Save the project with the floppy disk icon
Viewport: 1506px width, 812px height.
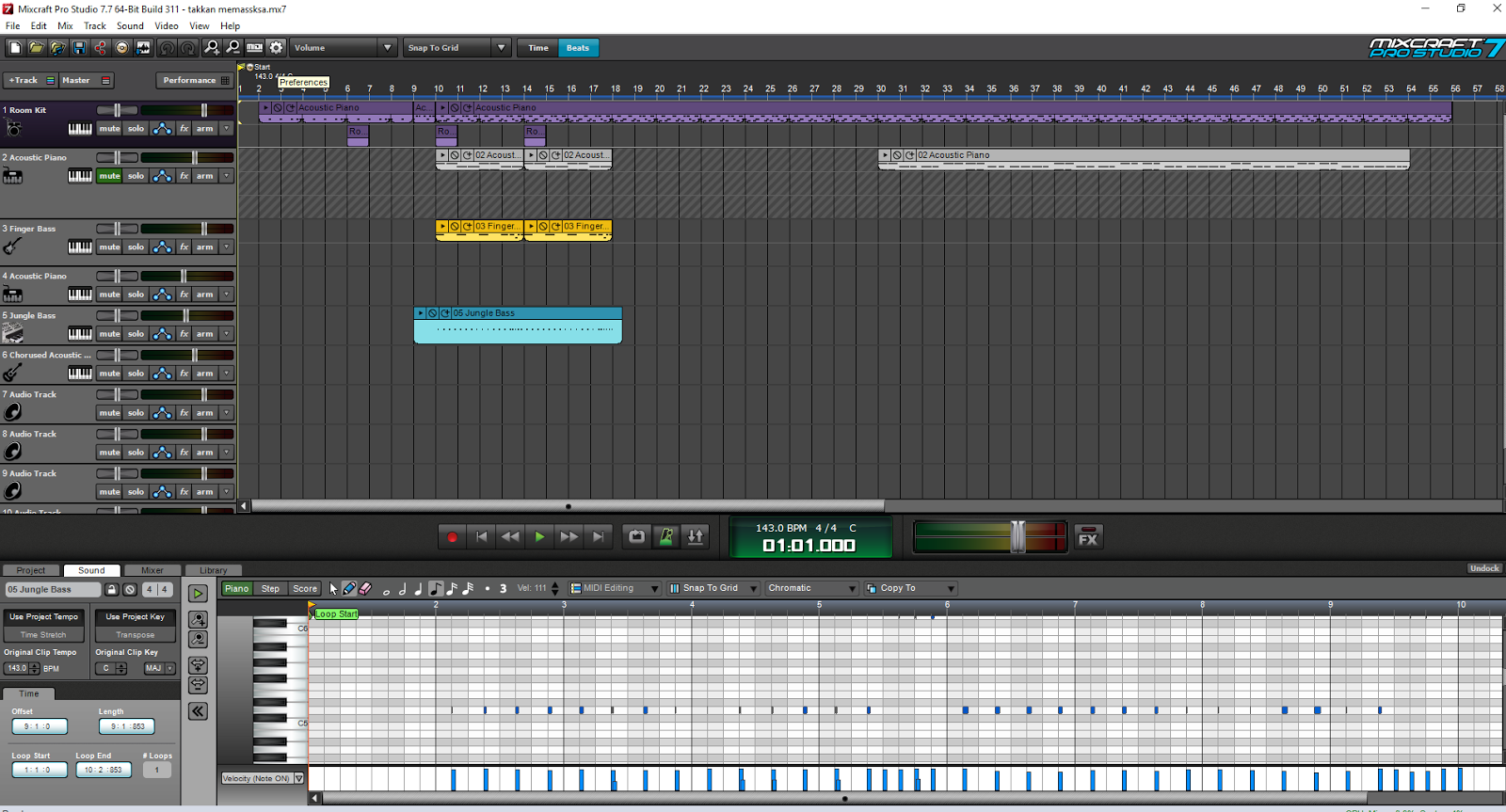point(79,47)
